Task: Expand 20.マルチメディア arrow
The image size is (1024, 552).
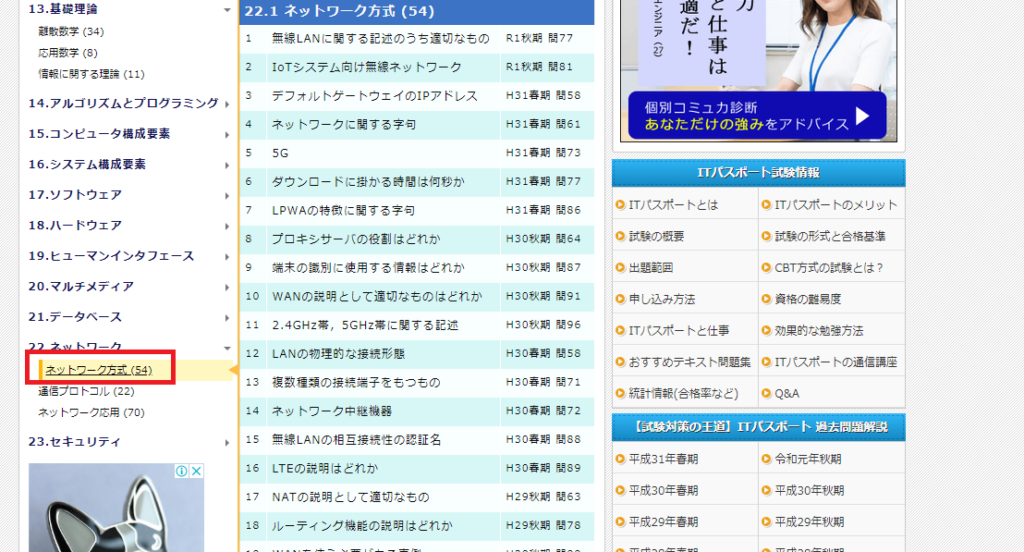Action: coord(227,287)
